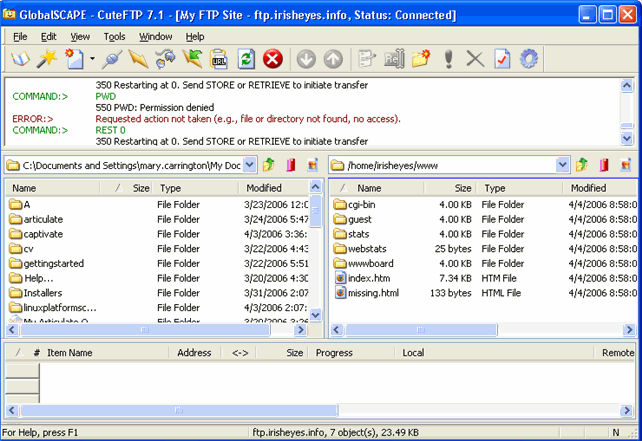Click local pane vertical scroll down arrow
The image size is (642, 441).
click(315, 314)
